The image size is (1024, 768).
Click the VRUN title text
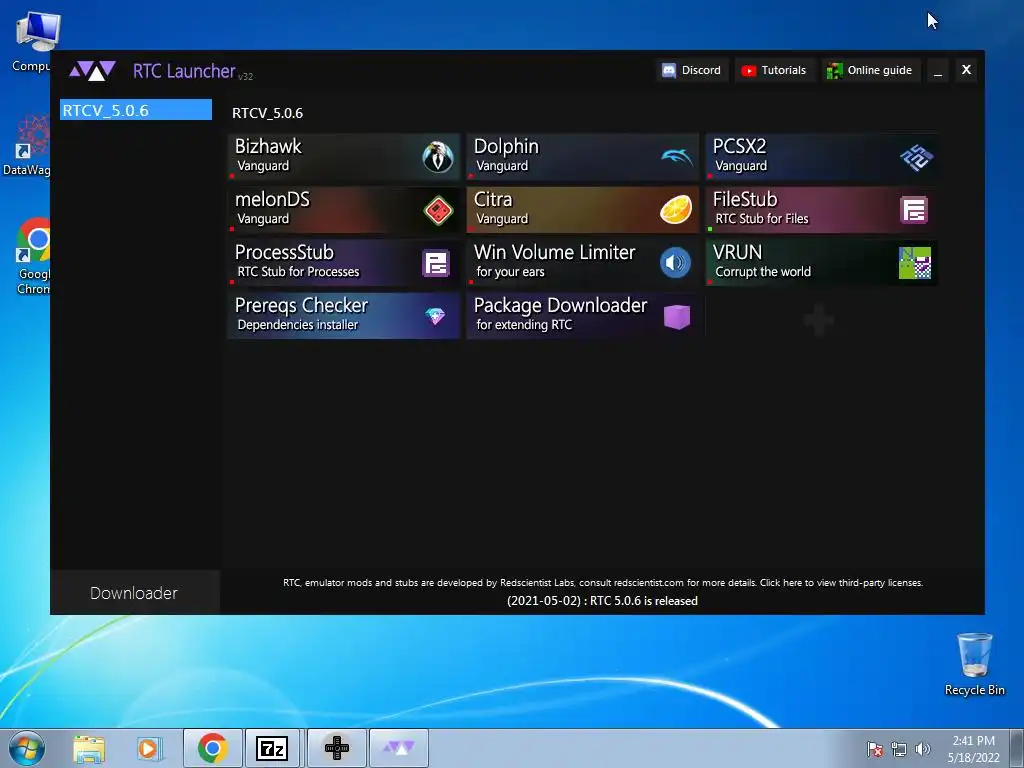(x=737, y=252)
